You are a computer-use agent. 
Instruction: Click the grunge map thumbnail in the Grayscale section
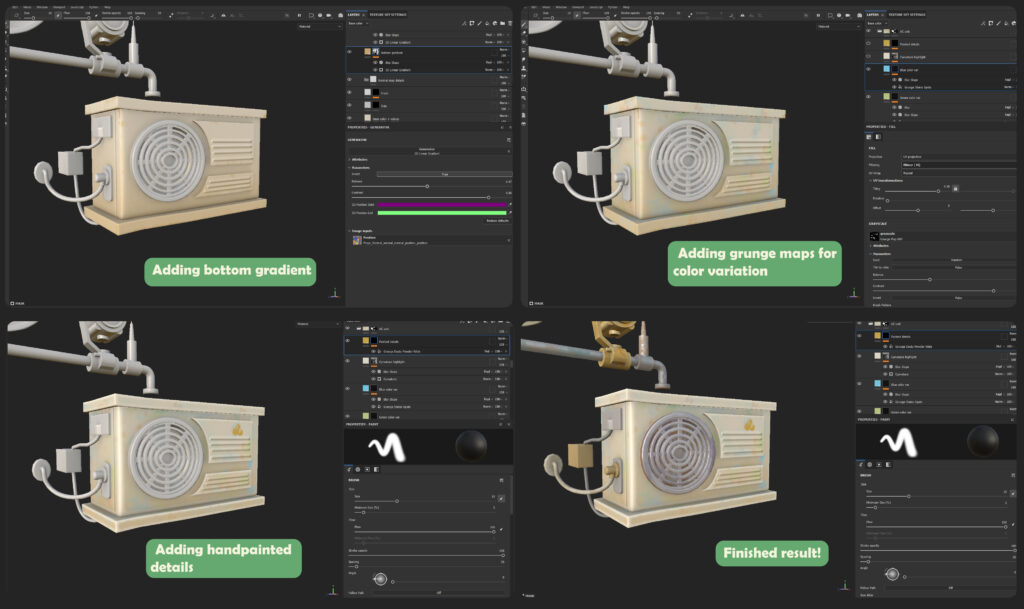coord(872,234)
